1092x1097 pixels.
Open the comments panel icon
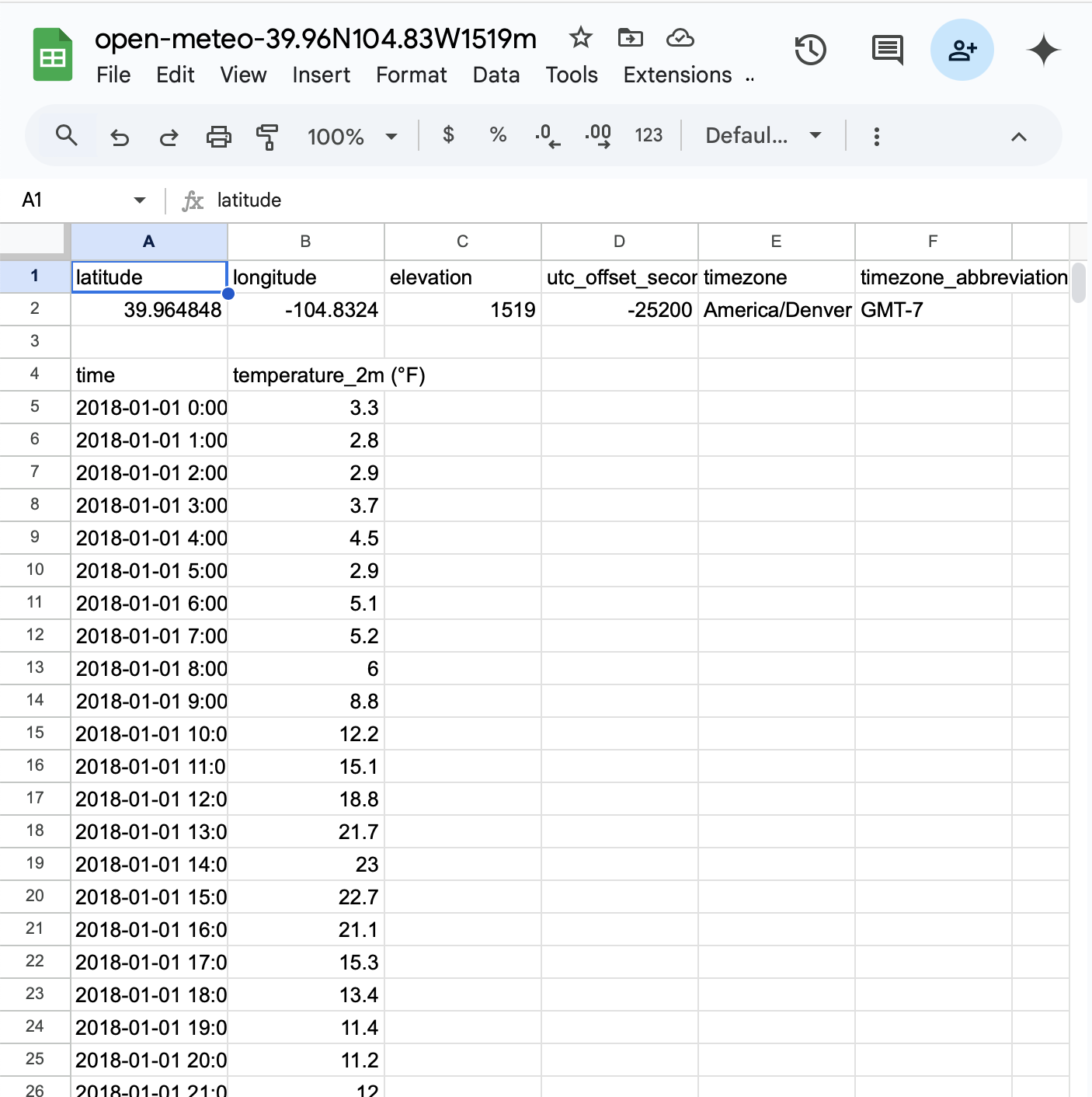coord(887,50)
